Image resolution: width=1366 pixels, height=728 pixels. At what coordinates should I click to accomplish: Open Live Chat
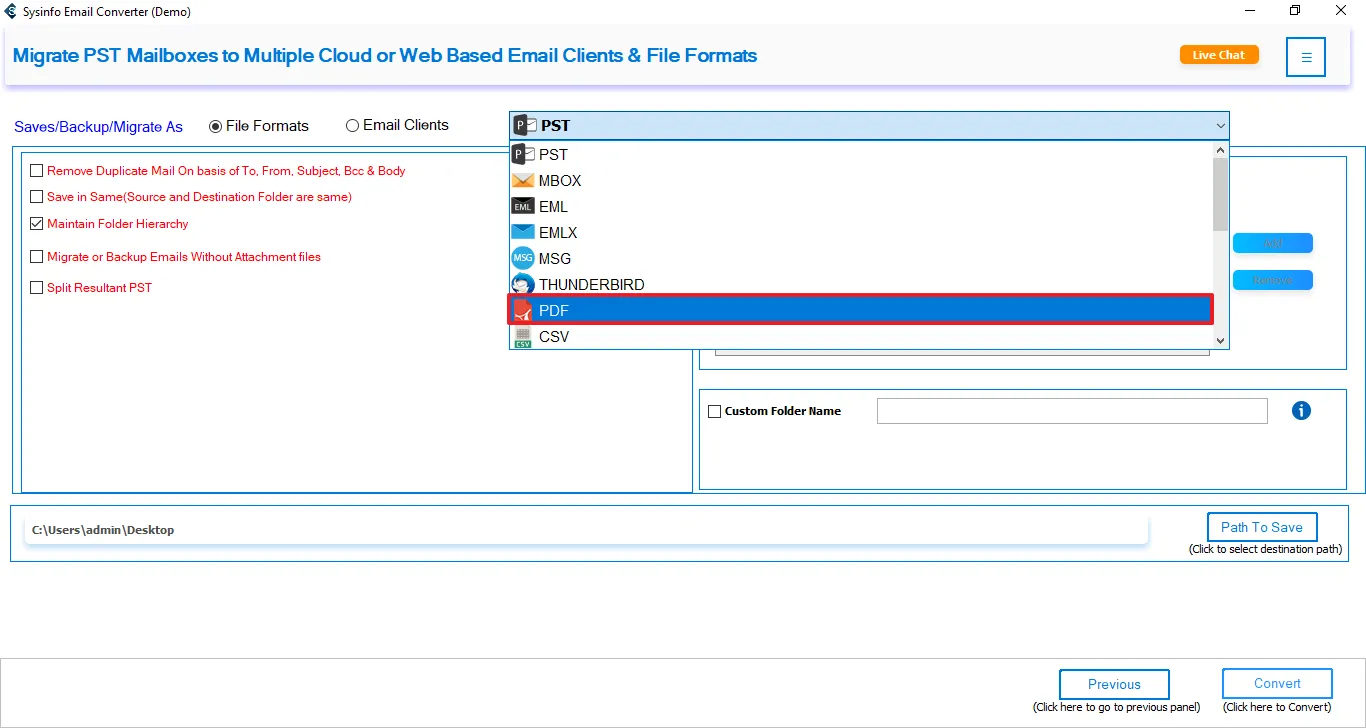point(1218,55)
